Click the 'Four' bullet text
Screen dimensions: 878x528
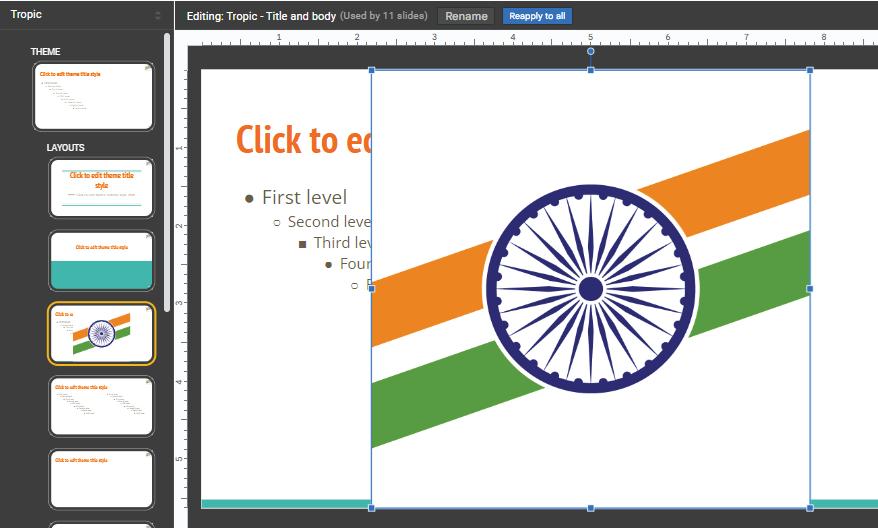pyautogui.click(x=355, y=264)
